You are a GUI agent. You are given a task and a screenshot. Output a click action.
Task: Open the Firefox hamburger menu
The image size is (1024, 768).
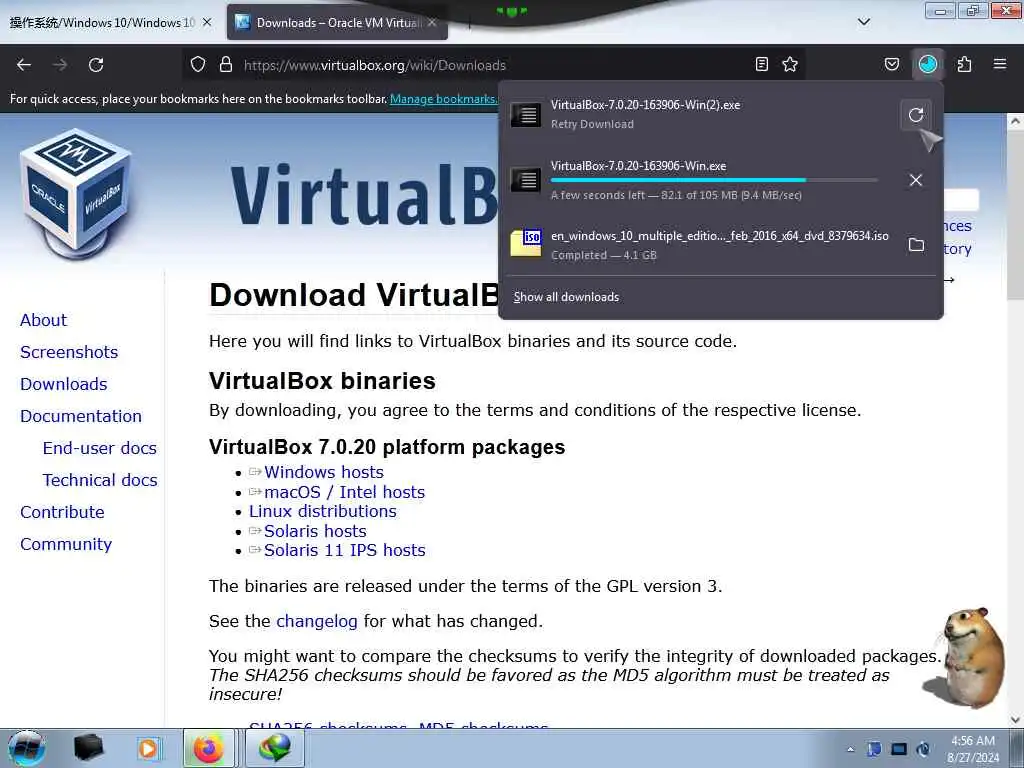click(1000, 64)
